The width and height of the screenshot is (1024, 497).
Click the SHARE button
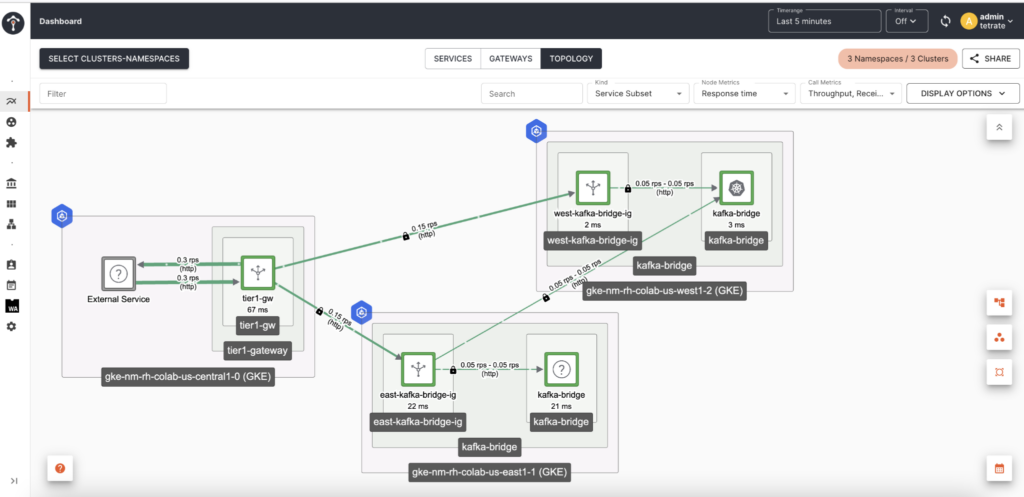pyautogui.click(x=991, y=59)
